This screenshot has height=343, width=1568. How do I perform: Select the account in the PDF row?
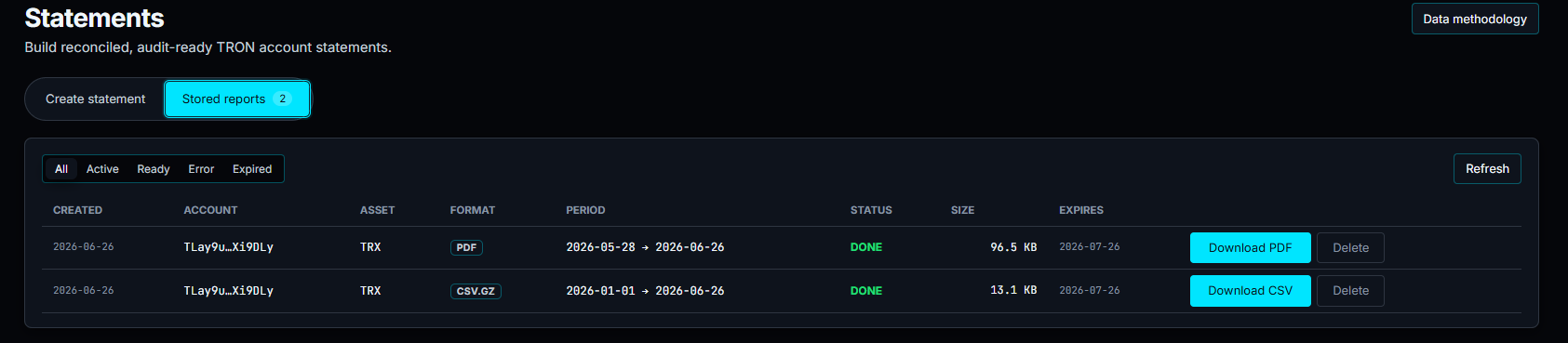[x=228, y=247]
